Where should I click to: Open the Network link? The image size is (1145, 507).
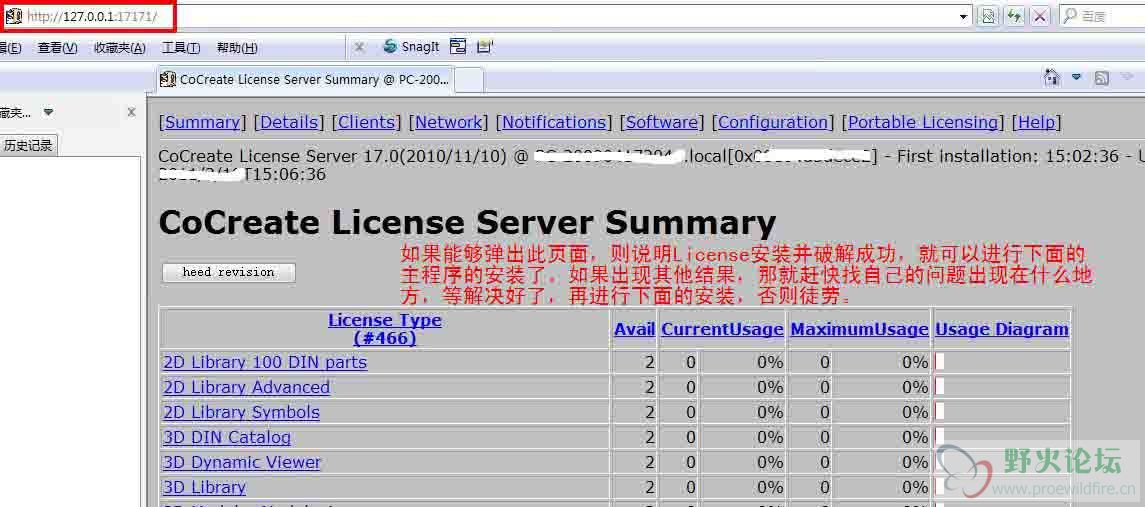(448, 123)
